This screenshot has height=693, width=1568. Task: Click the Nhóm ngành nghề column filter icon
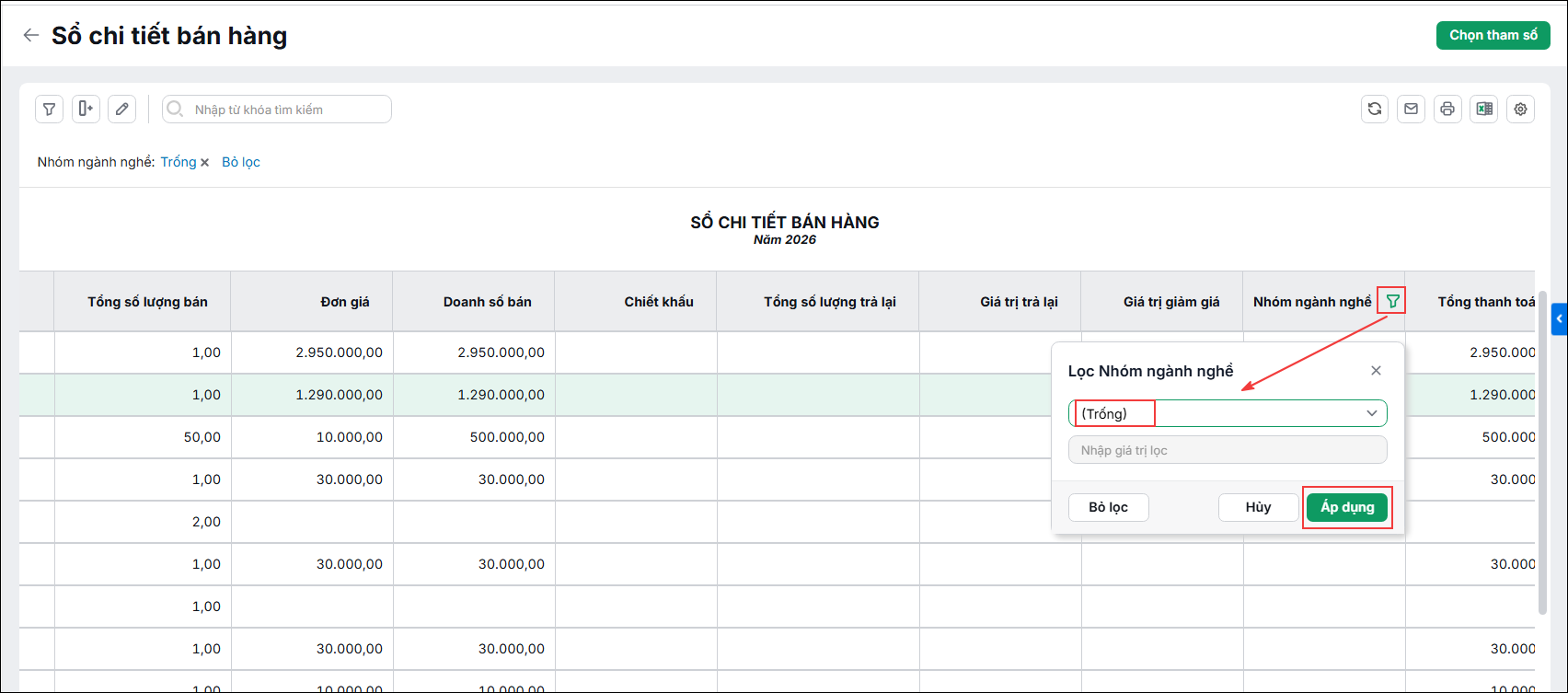(x=1392, y=301)
